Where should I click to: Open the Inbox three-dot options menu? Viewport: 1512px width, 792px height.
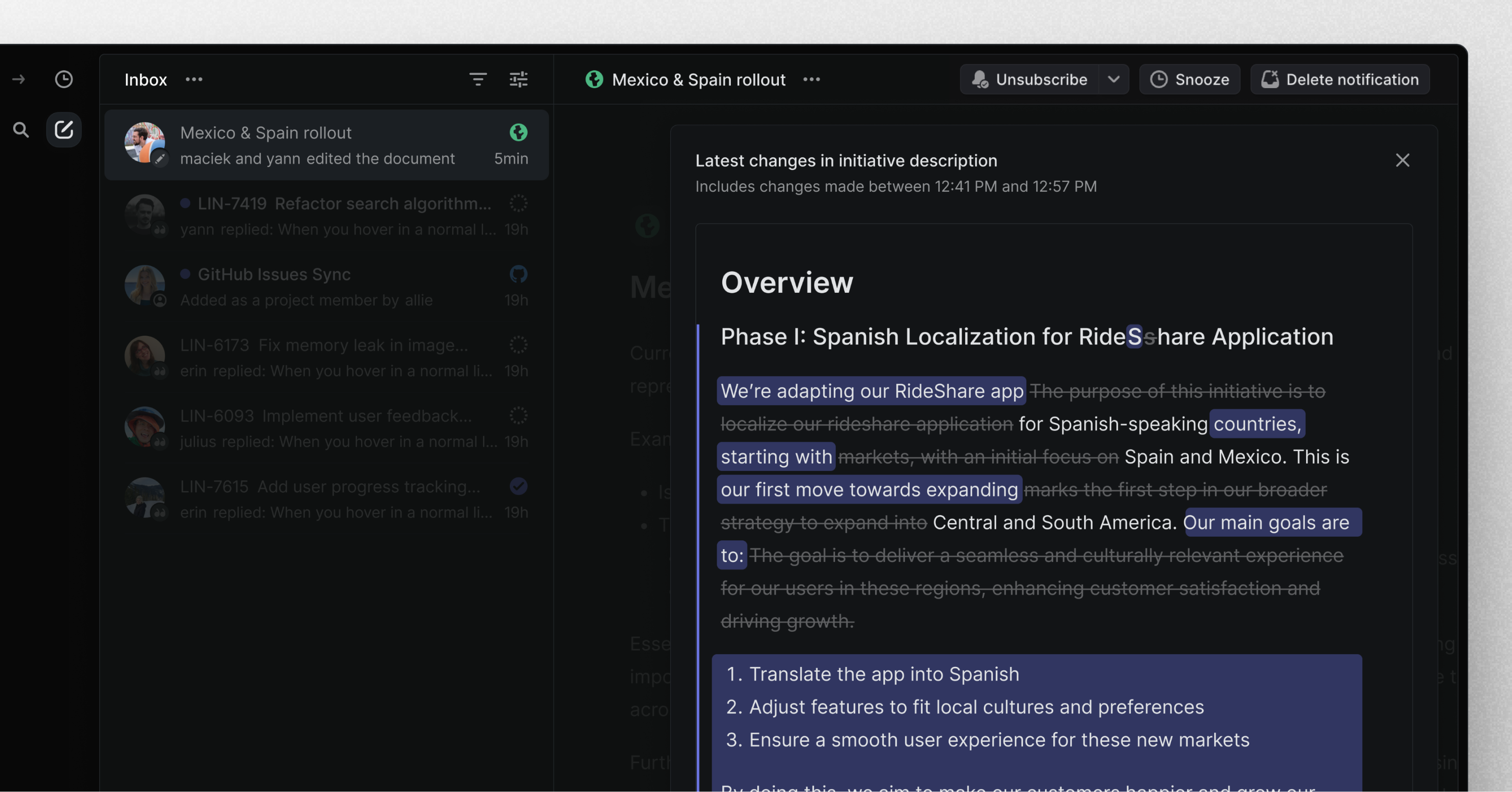pos(194,79)
